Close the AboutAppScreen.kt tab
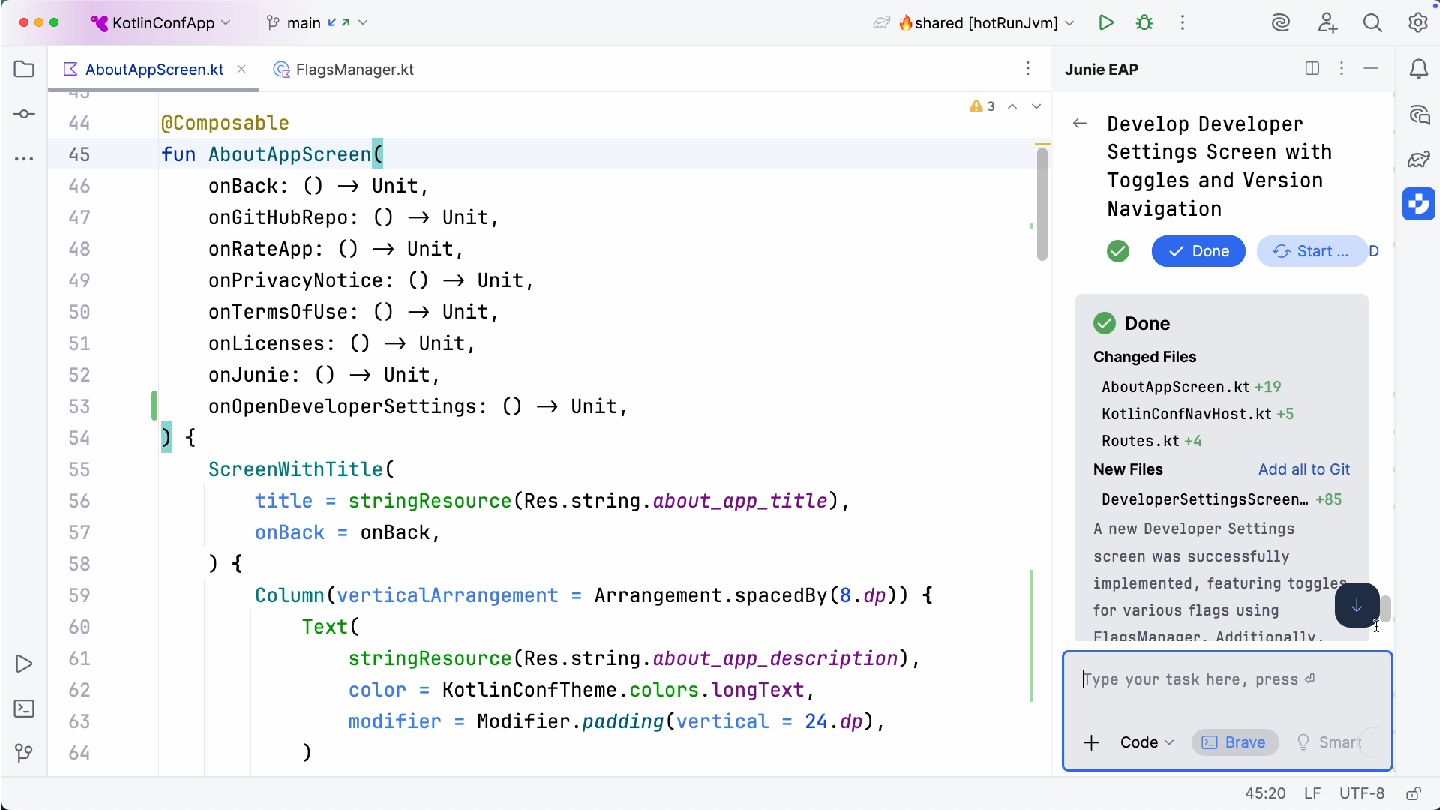Screen dimensions: 1440x810 pyautogui.click(x=241, y=69)
